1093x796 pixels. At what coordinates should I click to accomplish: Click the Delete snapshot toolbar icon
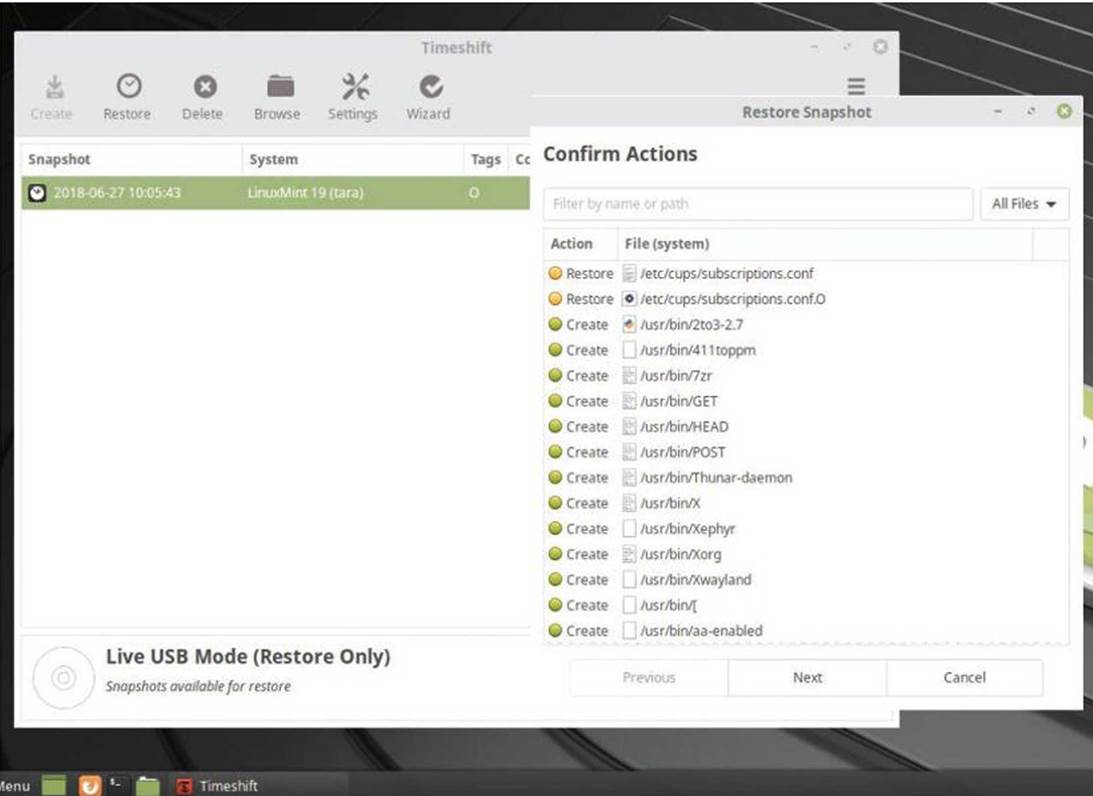coord(205,86)
